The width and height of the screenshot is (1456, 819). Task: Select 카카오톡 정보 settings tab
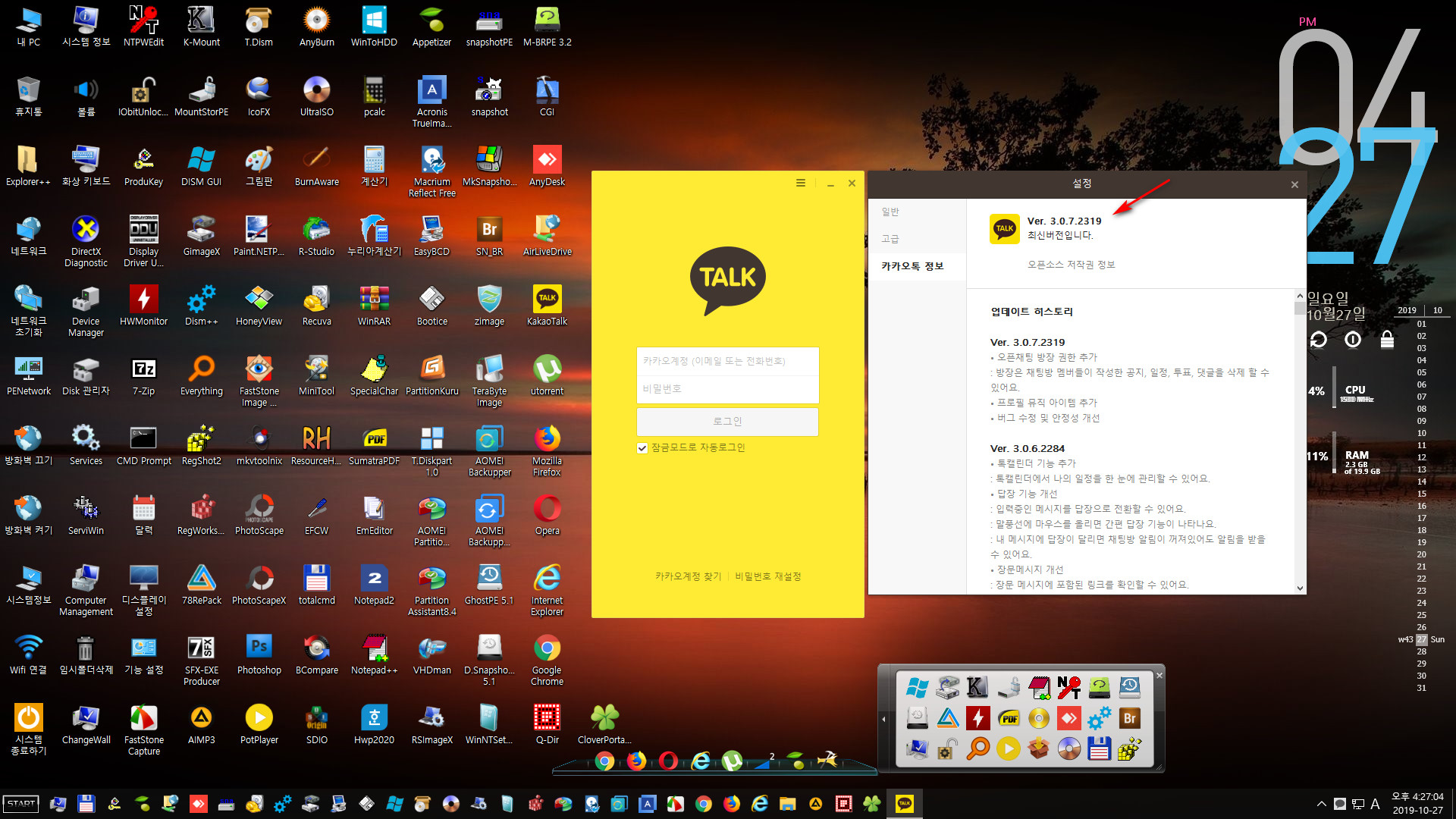click(912, 266)
